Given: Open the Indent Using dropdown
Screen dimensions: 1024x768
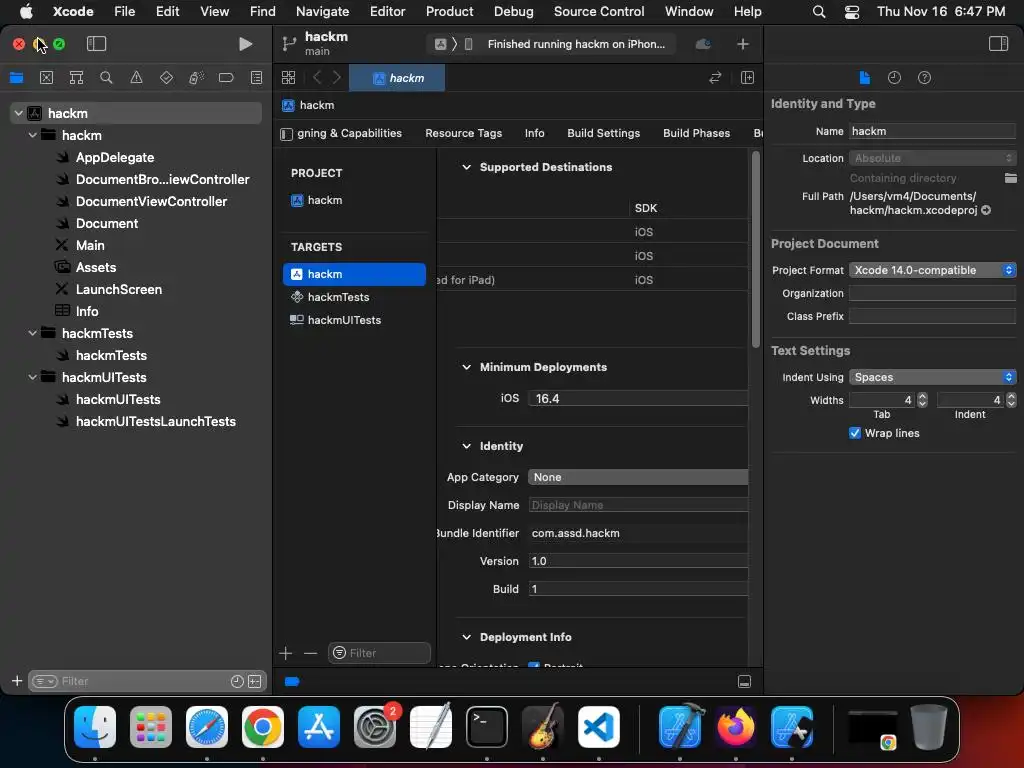Looking at the screenshot, I should [x=933, y=377].
